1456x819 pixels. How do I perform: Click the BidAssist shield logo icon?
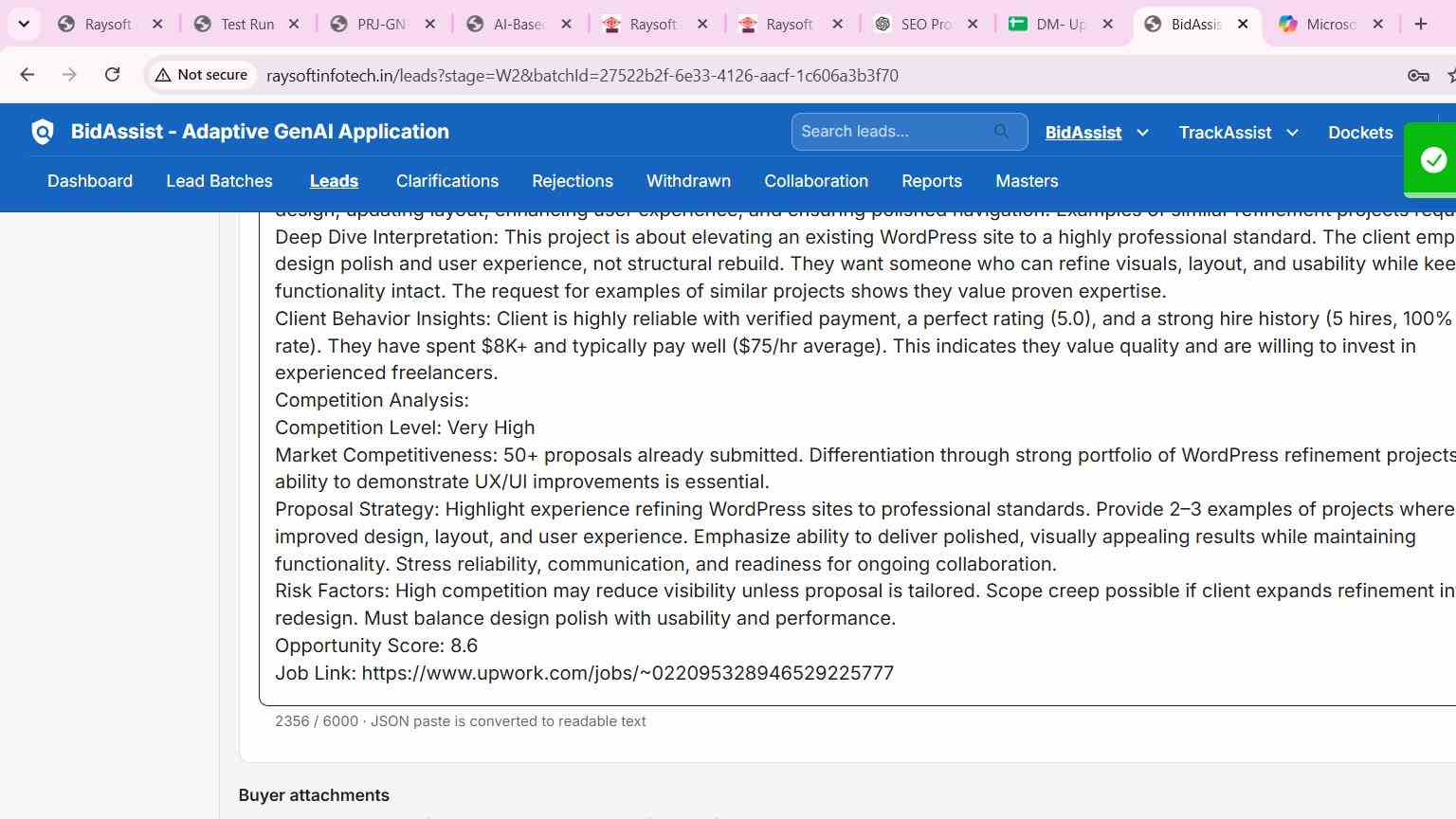[x=43, y=132]
